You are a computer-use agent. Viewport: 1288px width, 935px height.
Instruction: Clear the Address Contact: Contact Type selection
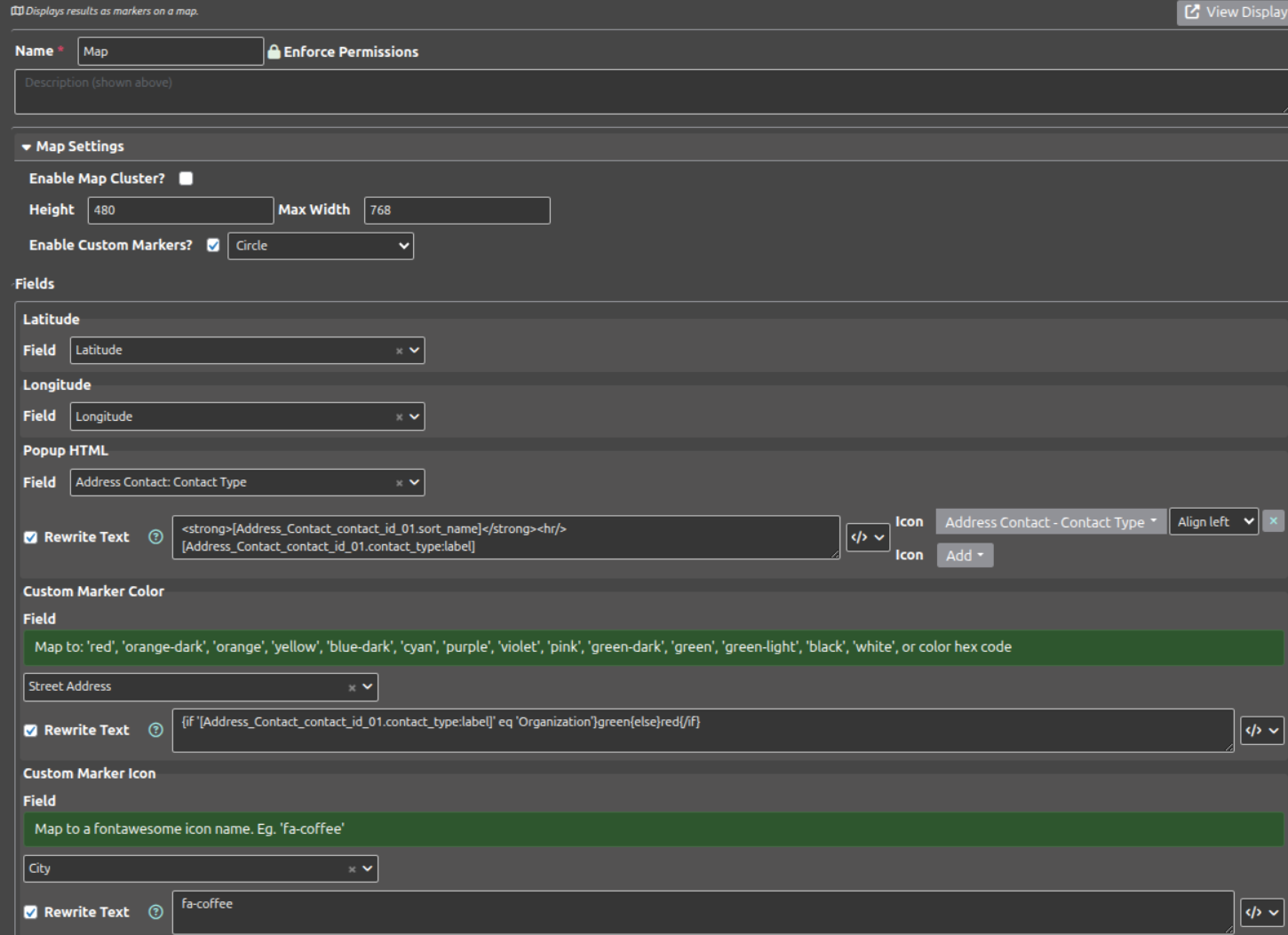click(399, 482)
